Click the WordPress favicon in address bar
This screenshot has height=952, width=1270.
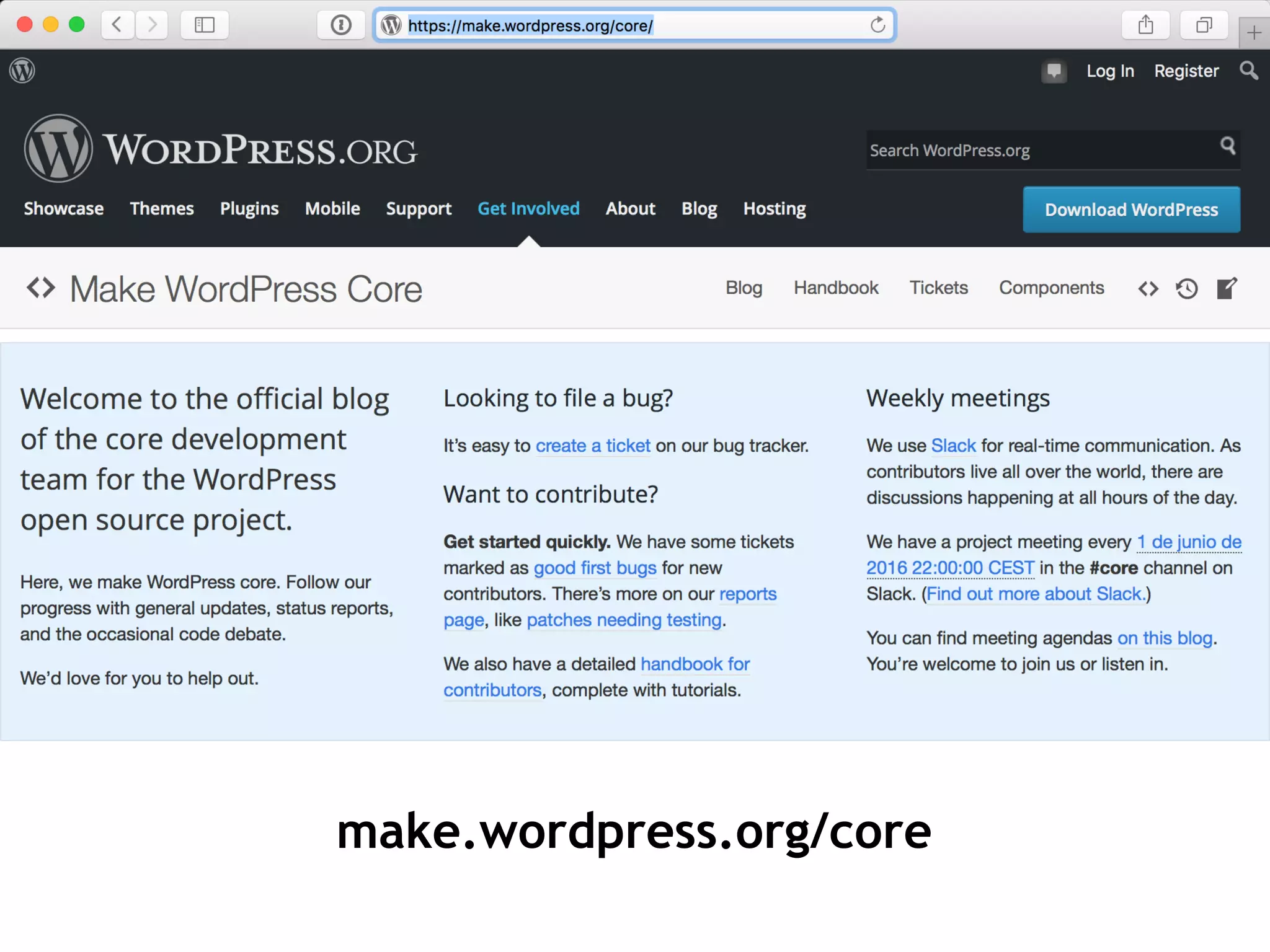click(391, 25)
